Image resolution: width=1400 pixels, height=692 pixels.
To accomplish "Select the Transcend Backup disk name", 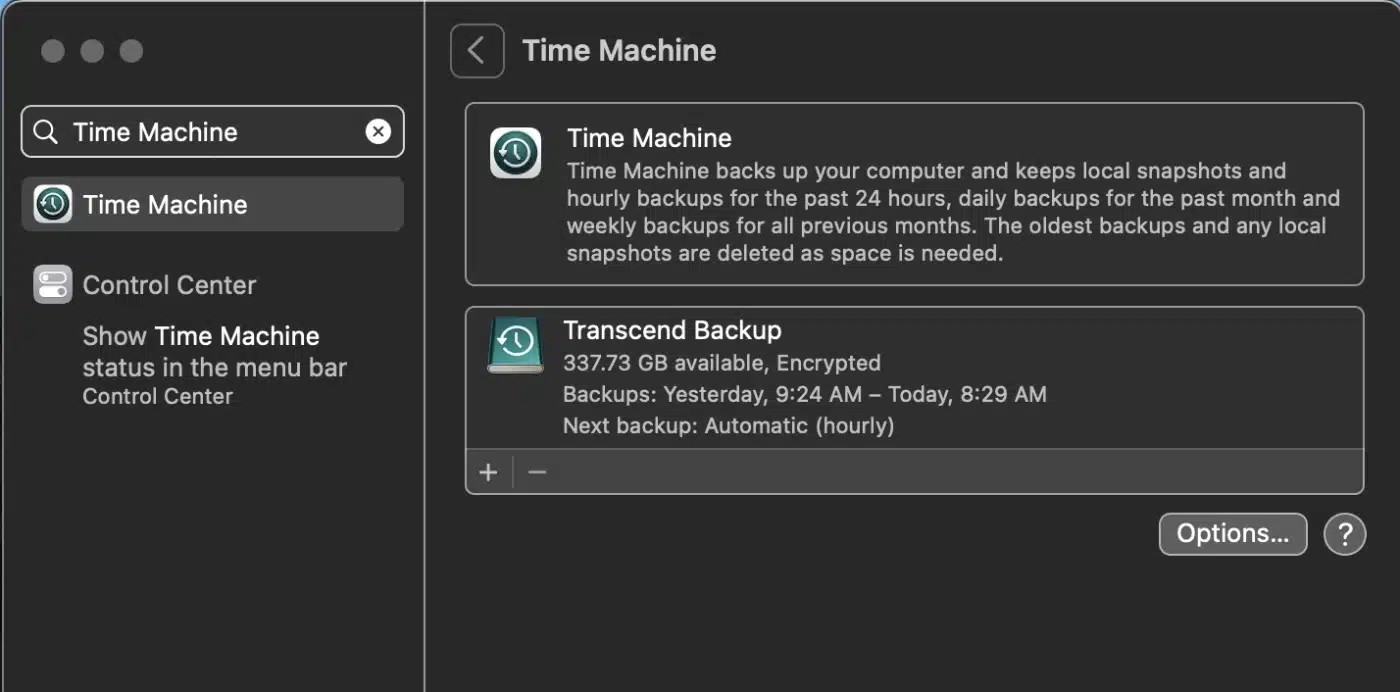I will tap(672, 330).
